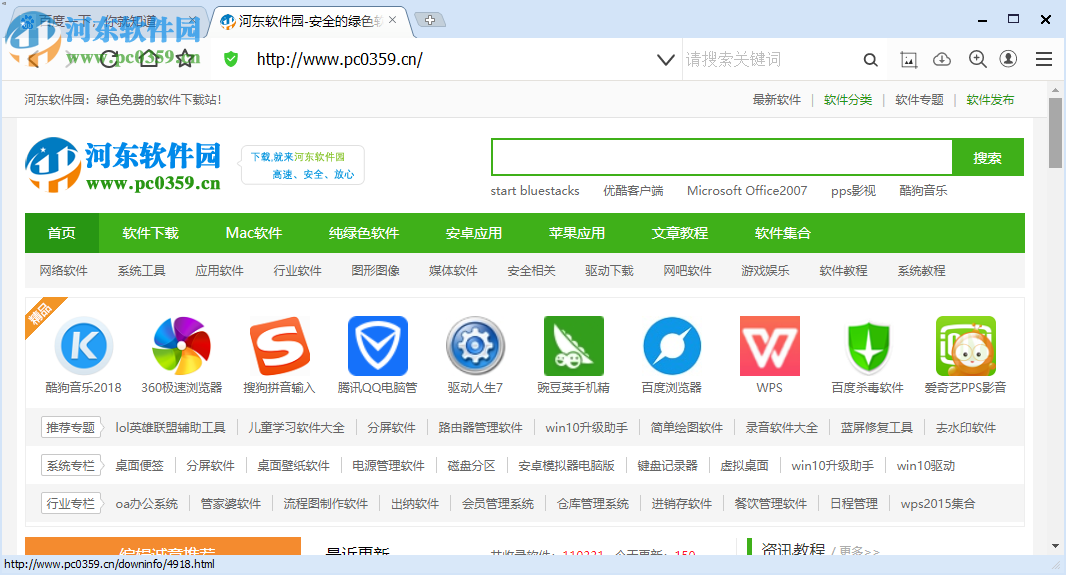The height and width of the screenshot is (575, 1066).
Task: Open the browser hamburger menu
Action: tap(1044, 59)
